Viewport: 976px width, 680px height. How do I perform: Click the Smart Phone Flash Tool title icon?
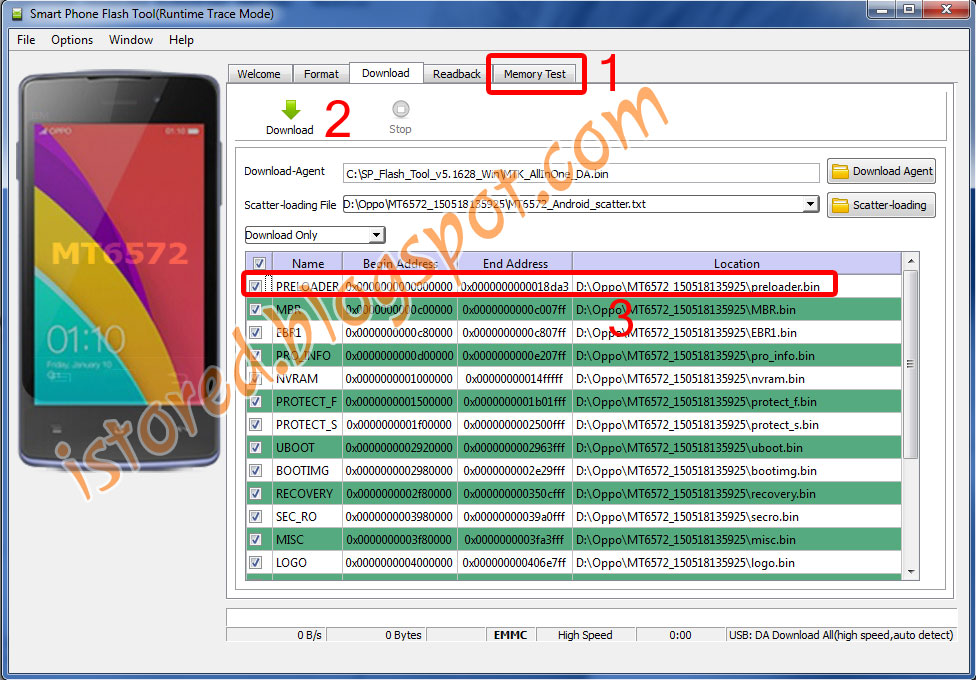coord(17,13)
